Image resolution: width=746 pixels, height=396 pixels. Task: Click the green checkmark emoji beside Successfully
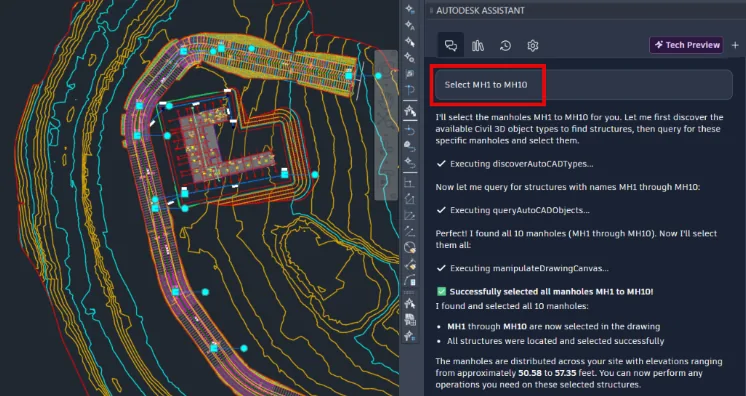pyautogui.click(x=441, y=291)
